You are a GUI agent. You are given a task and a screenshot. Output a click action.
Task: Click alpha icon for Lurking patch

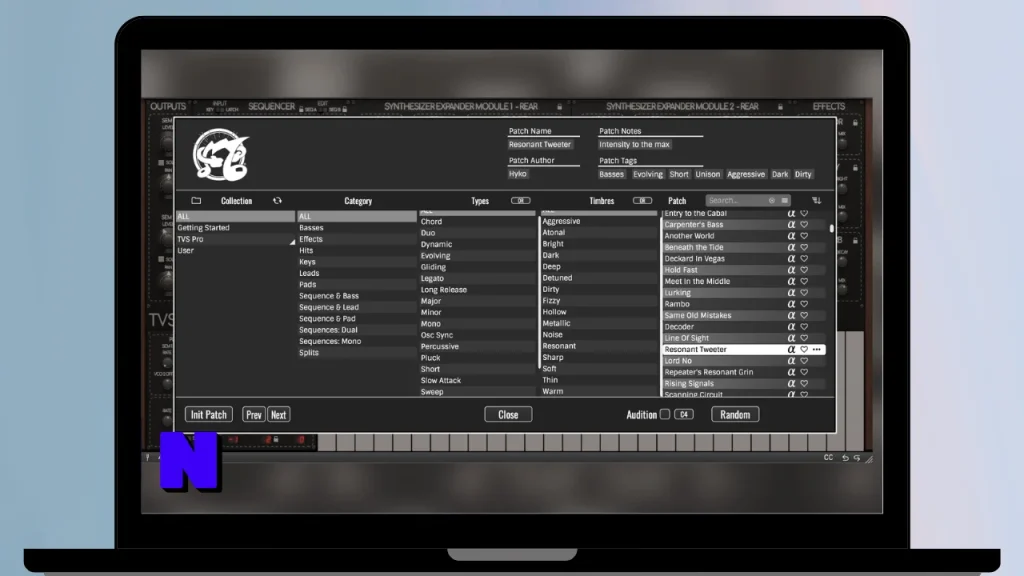791,293
